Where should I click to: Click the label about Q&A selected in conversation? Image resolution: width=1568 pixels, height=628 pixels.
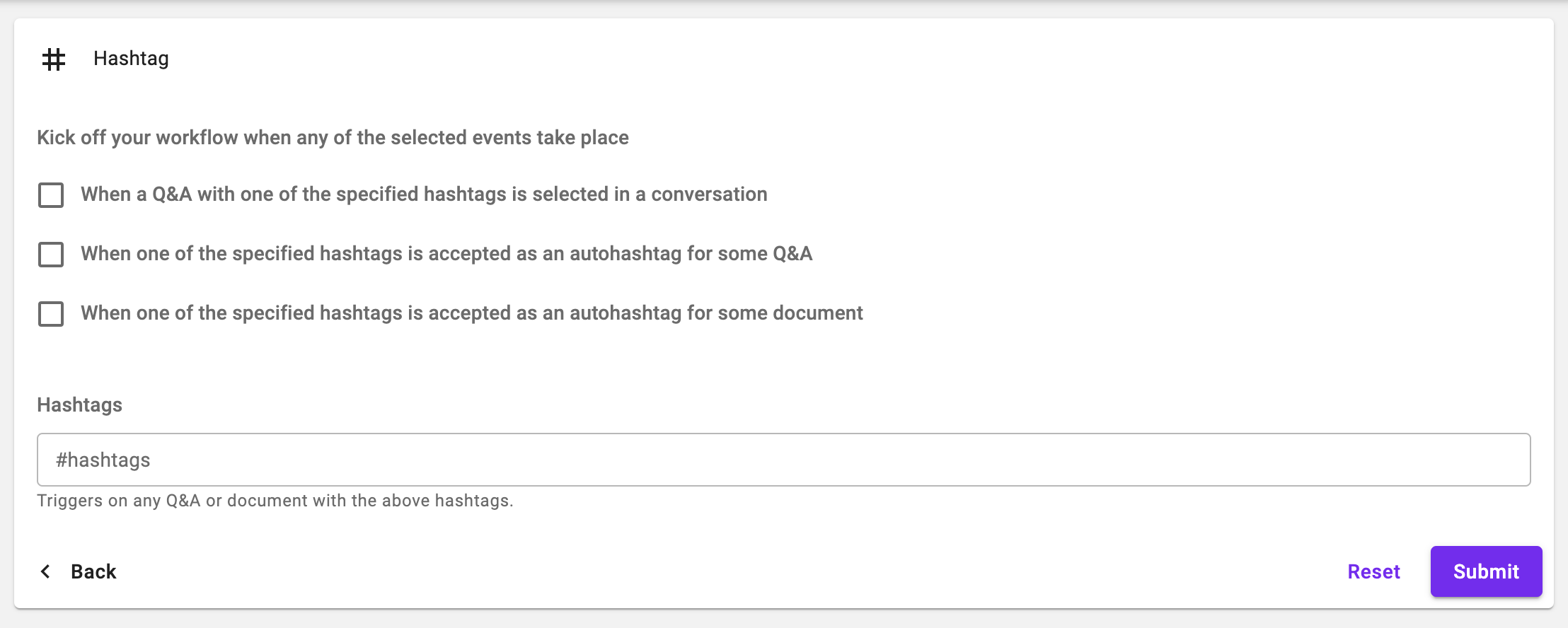click(424, 194)
